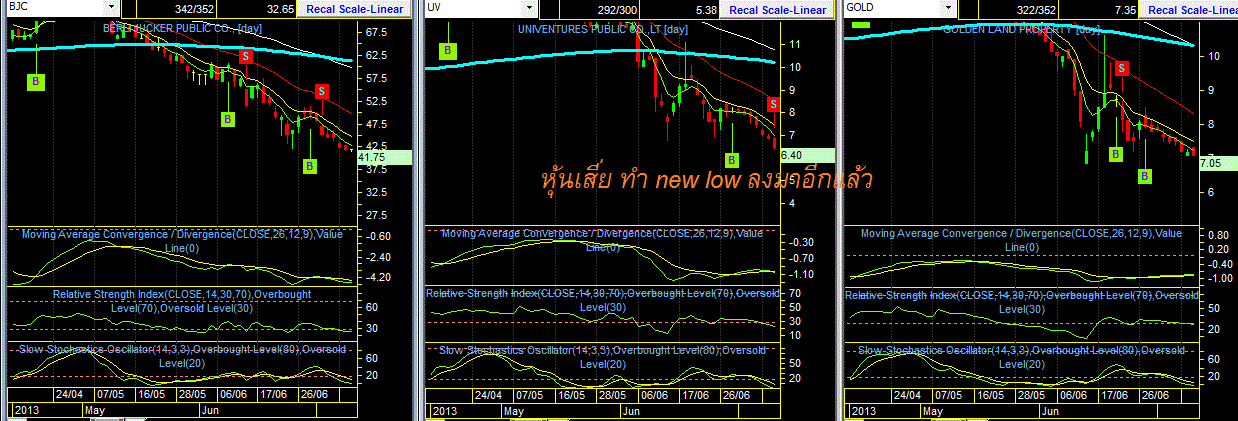This screenshot has height=421, width=1238.
Task: Click the 41.75 last price tag on BJC axis
Action: click(x=383, y=157)
